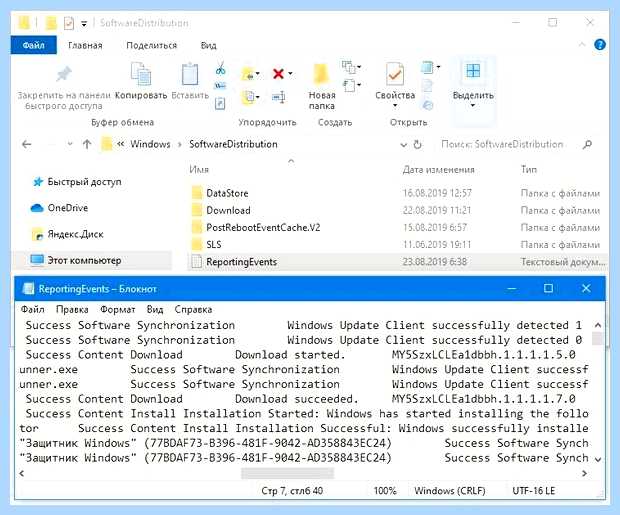Sort by Тип column header

coord(529,170)
